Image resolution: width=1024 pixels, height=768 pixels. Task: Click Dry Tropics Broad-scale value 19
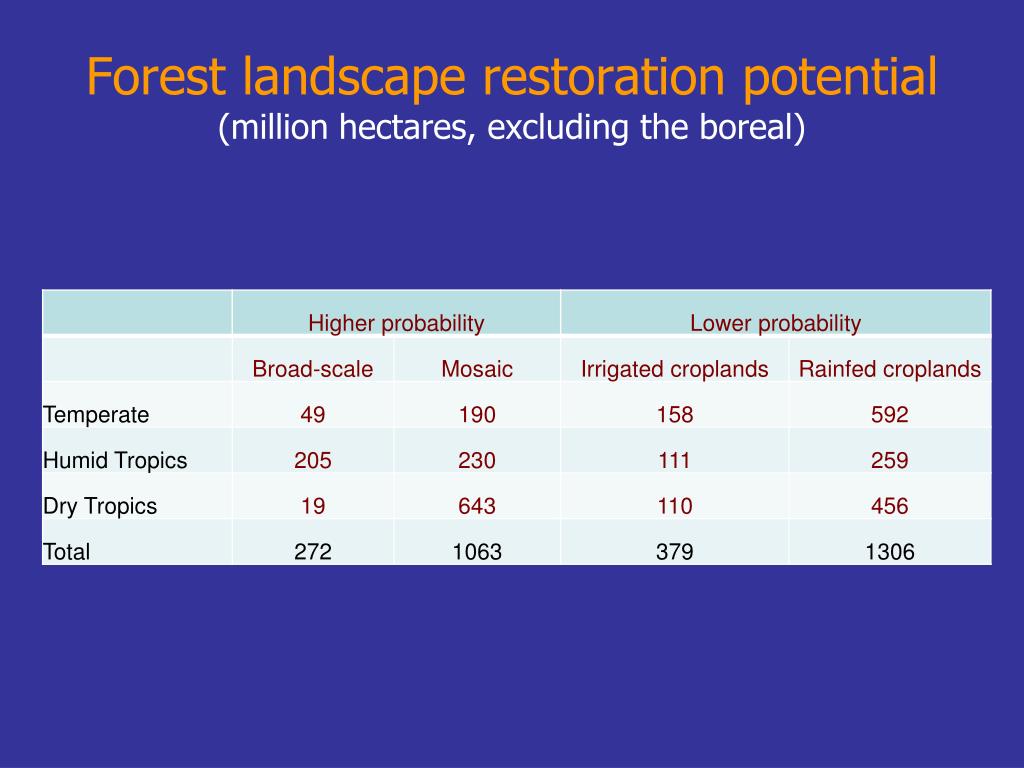(x=313, y=506)
